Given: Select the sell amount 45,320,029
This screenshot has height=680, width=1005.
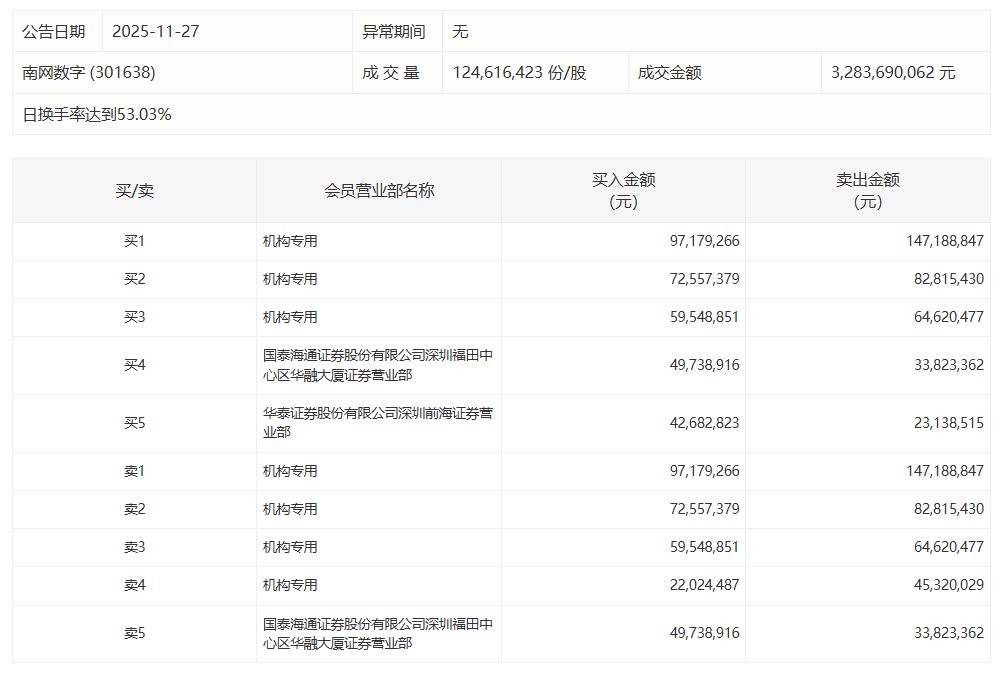Looking at the screenshot, I should coord(948,585).
